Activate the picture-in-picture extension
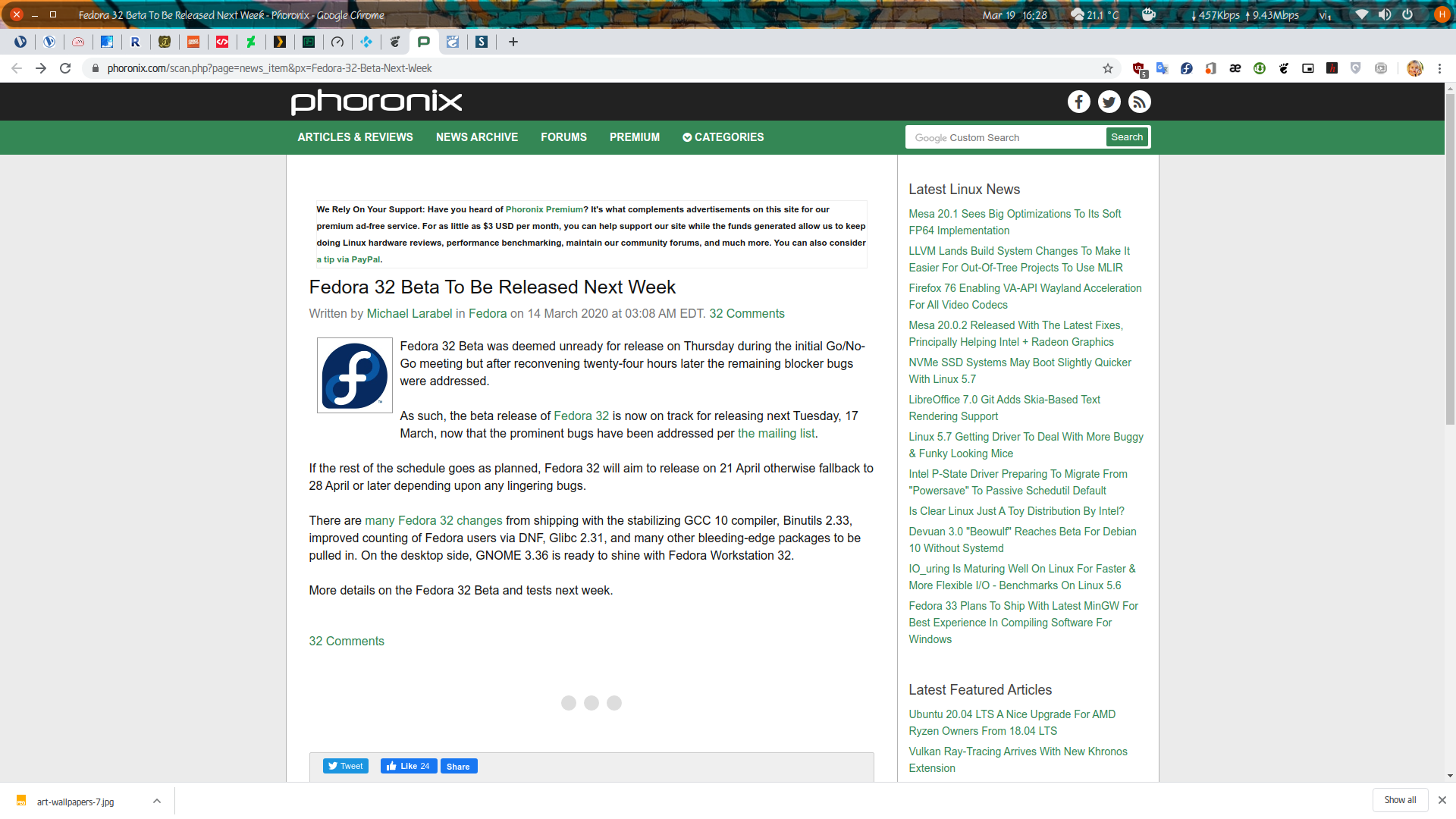Screen dimensions: 1456x819 [1308, 68]
